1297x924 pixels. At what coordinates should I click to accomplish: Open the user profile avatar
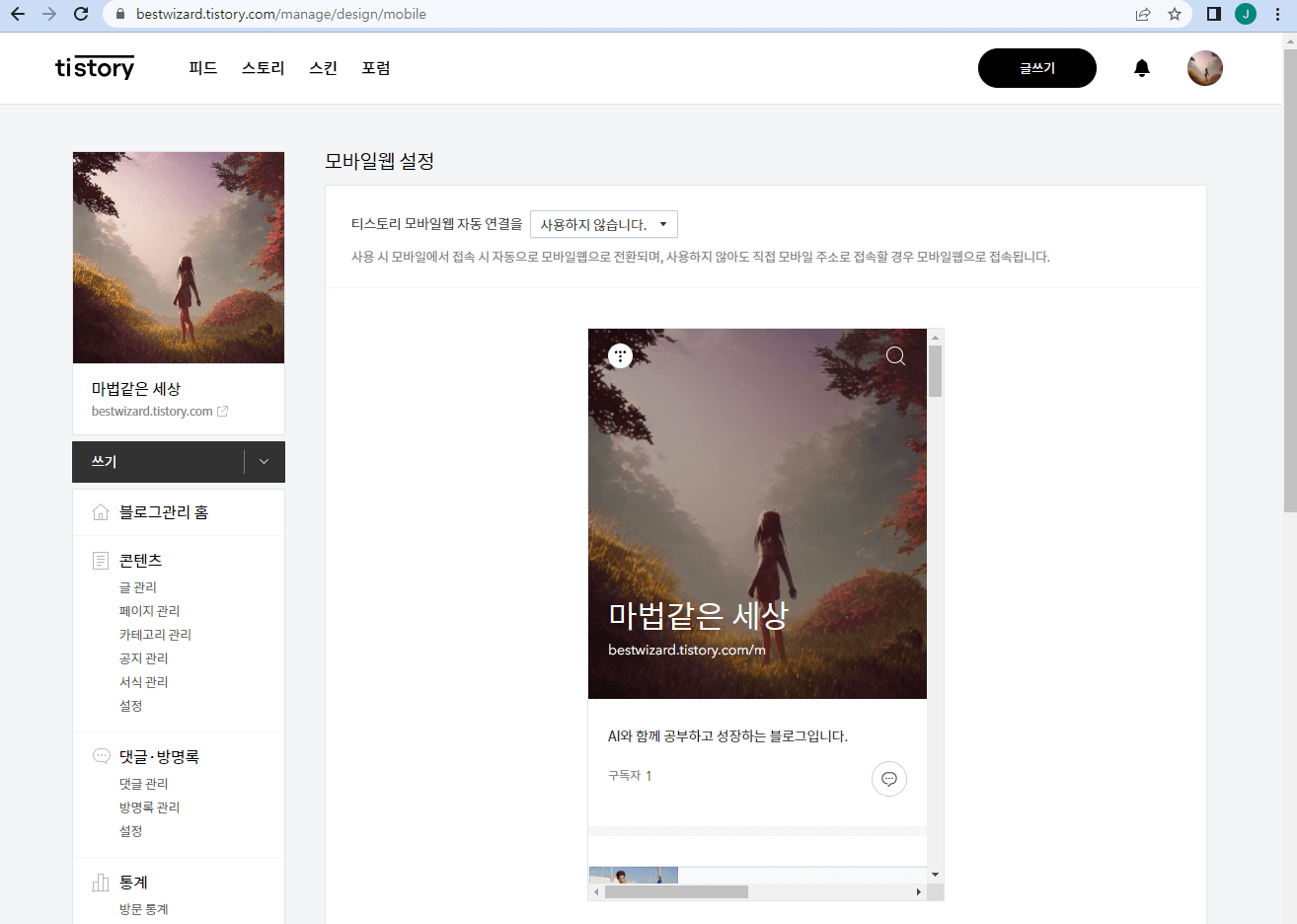[x=1205, y=68]
